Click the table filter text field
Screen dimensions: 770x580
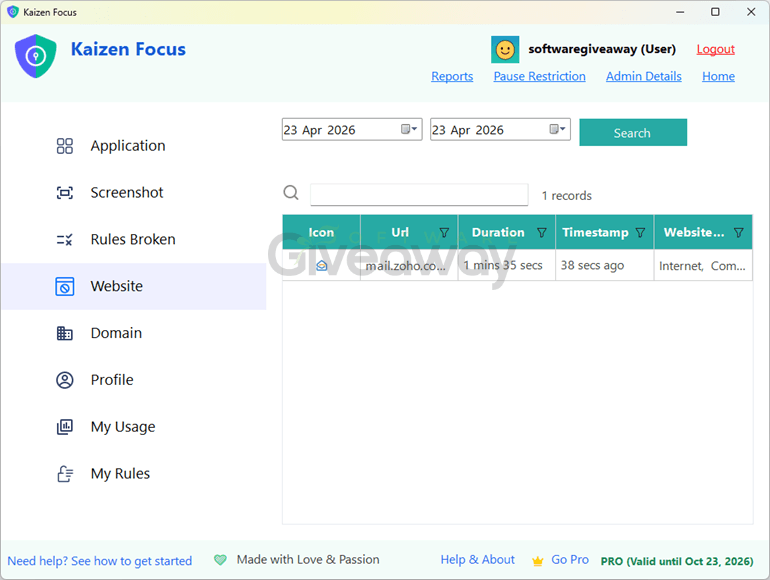click(x=419, y=194)
